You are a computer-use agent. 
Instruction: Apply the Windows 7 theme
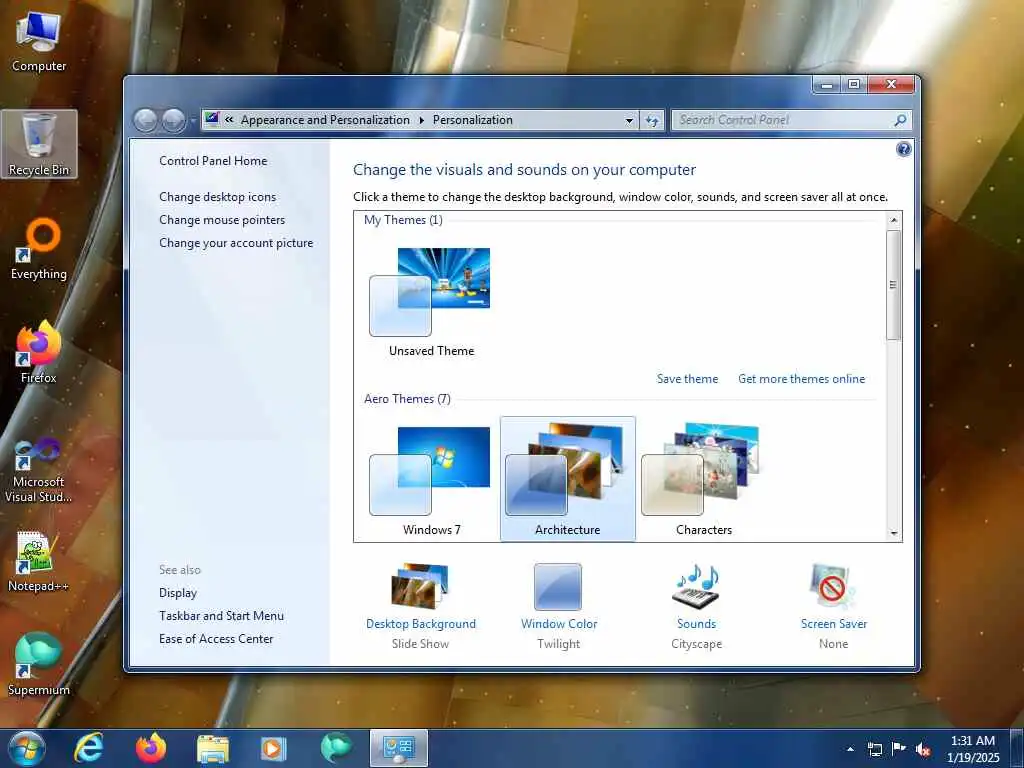(x=431, y=480)
